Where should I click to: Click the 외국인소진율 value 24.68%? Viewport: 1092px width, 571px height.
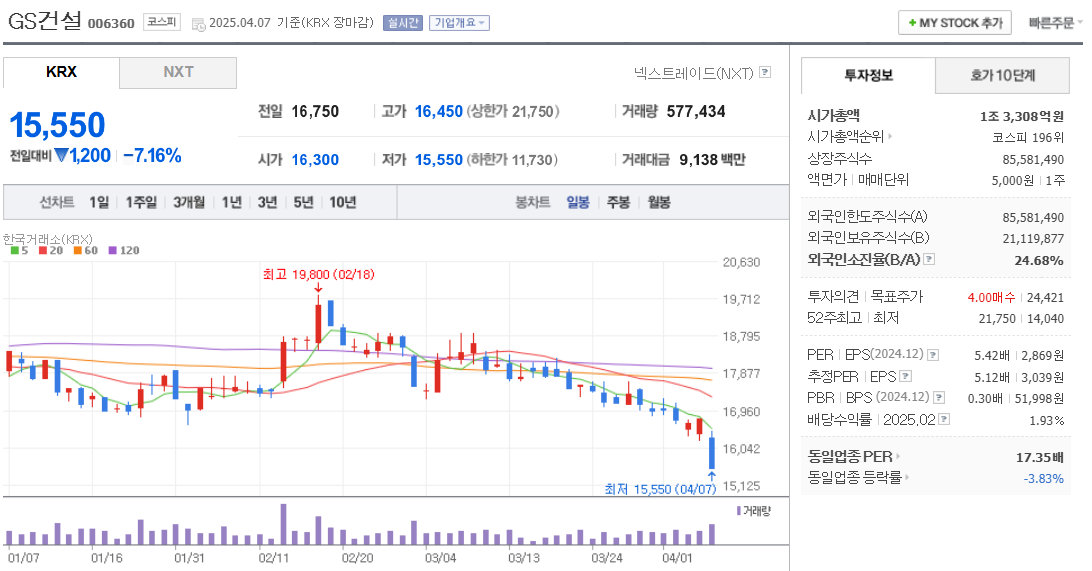[1039, 260]
